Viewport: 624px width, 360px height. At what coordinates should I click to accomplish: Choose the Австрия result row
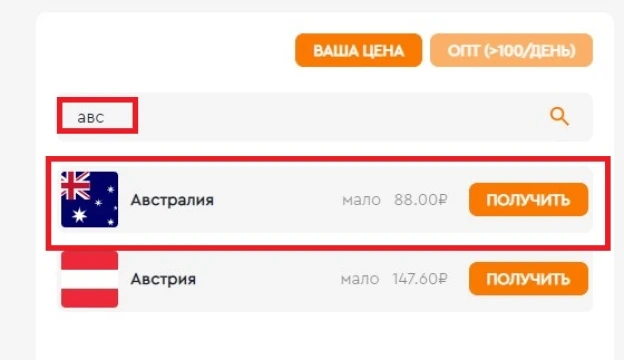coord(325,279)
